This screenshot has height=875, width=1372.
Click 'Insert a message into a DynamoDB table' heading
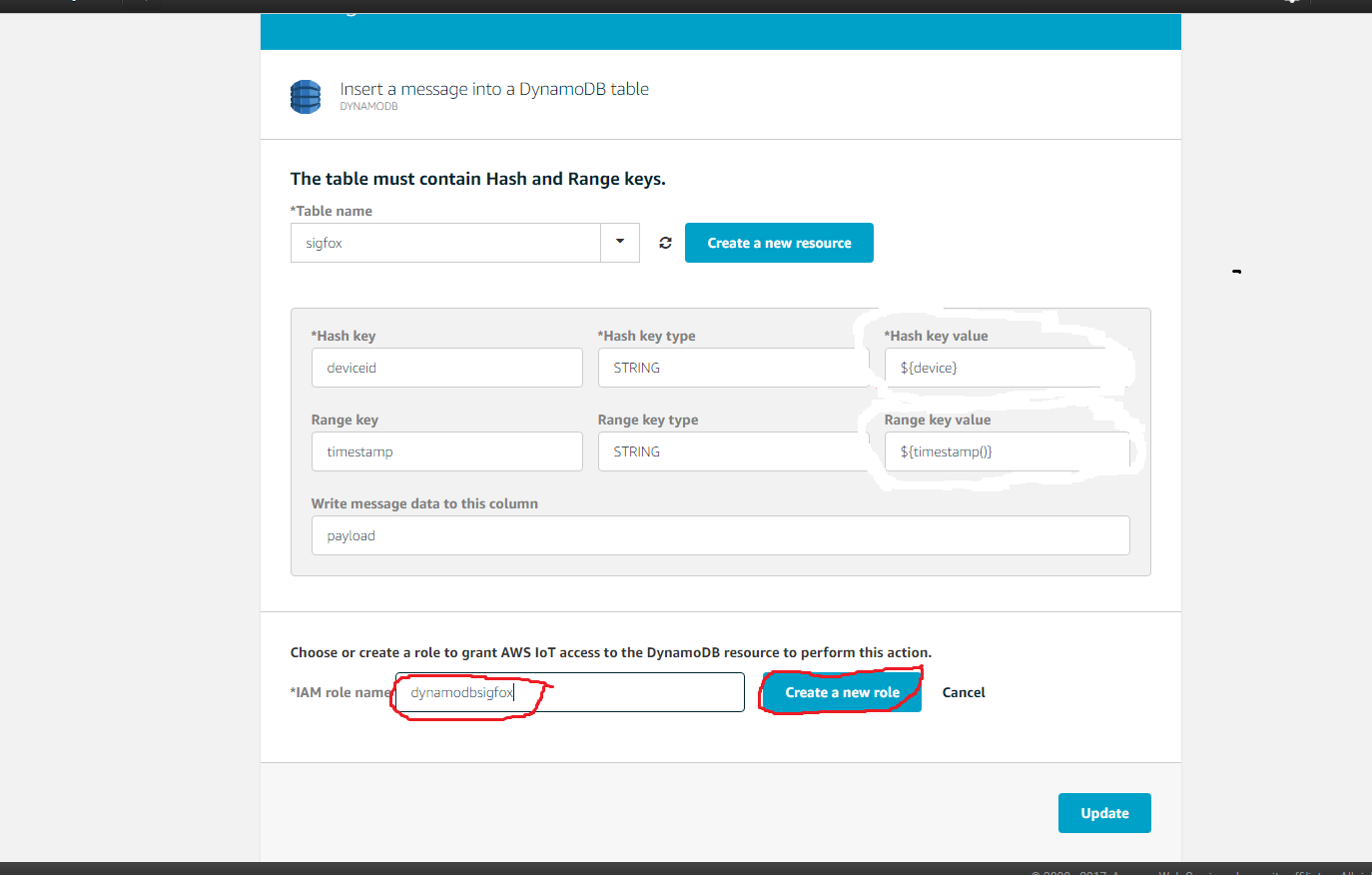[x=494, y=89]
